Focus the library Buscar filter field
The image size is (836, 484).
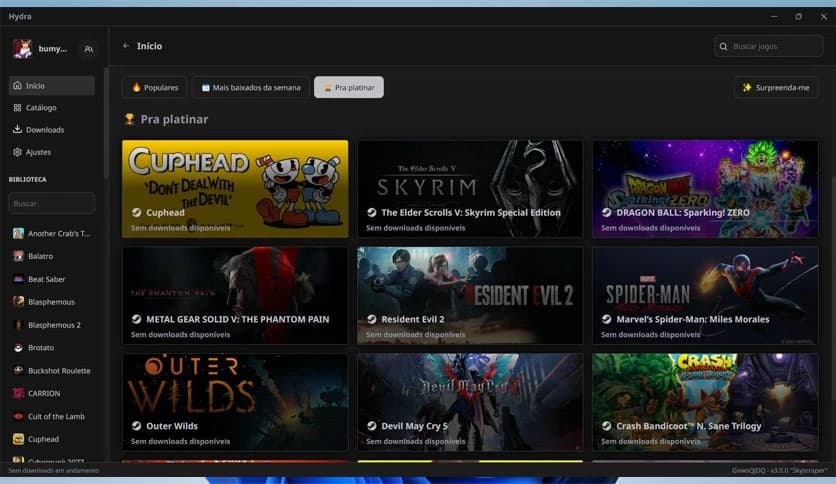[52, 203]
